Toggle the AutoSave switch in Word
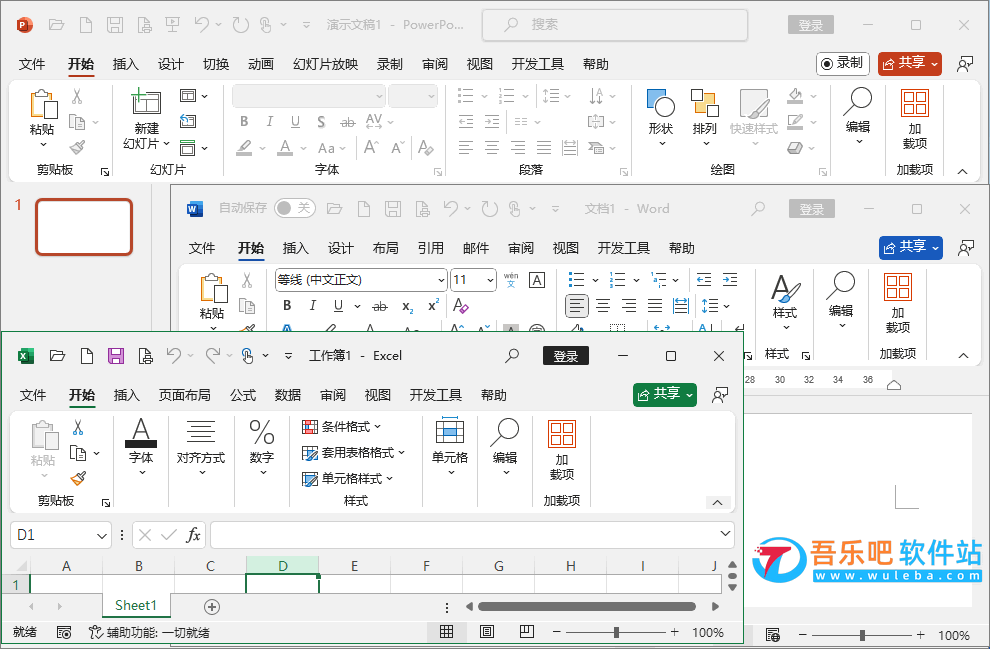 tap(294, 208)
